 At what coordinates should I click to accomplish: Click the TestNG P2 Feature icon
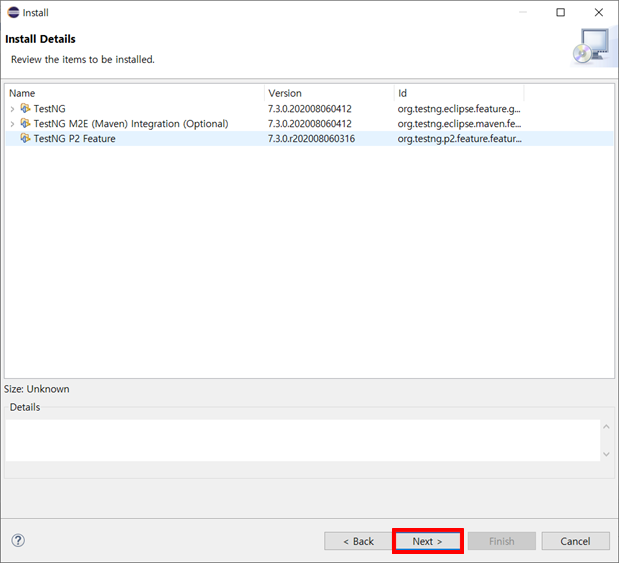pos(25,138)
